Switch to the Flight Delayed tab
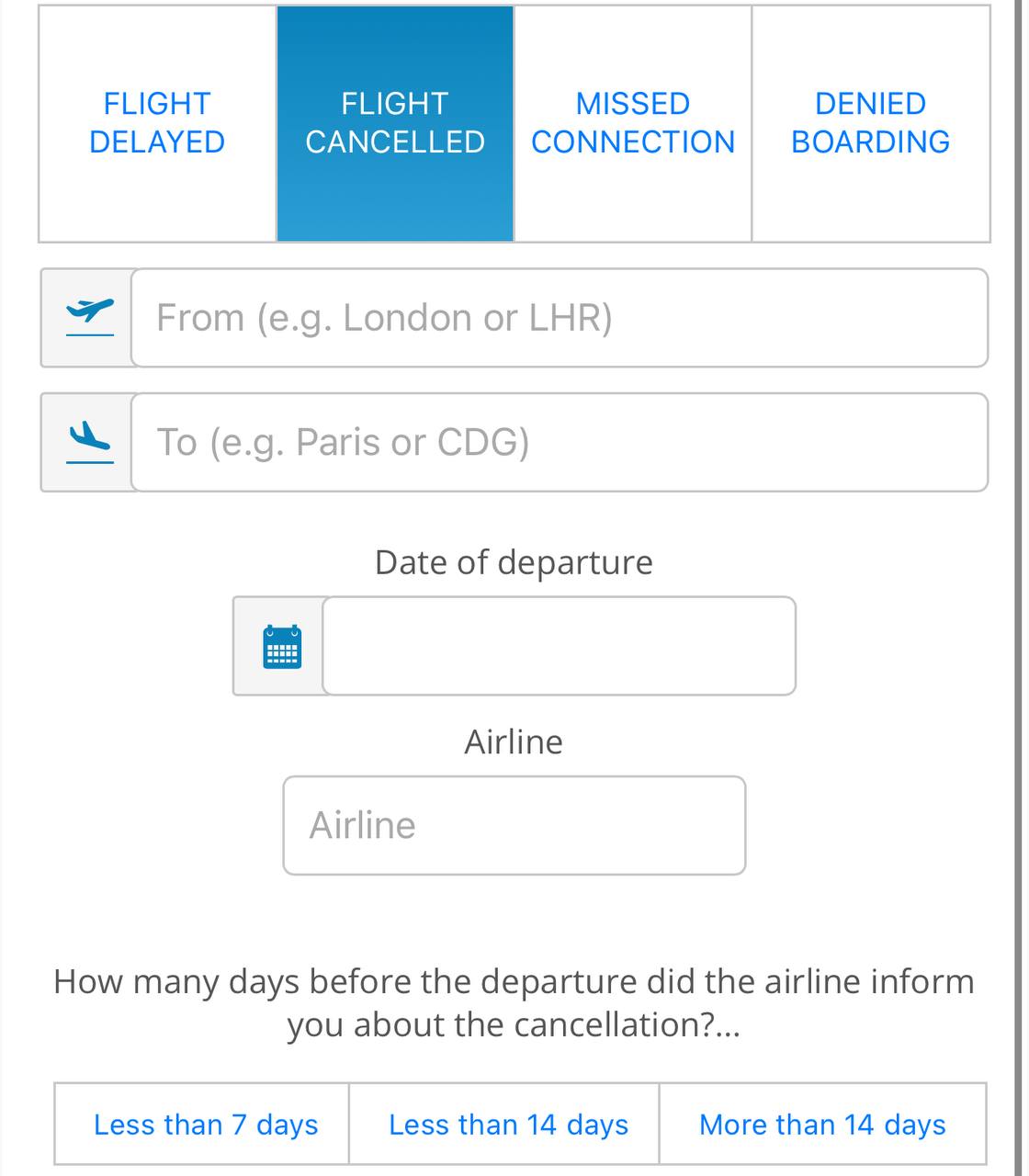This screenshot has width=1029, height=1176. (x=157, y=123)
